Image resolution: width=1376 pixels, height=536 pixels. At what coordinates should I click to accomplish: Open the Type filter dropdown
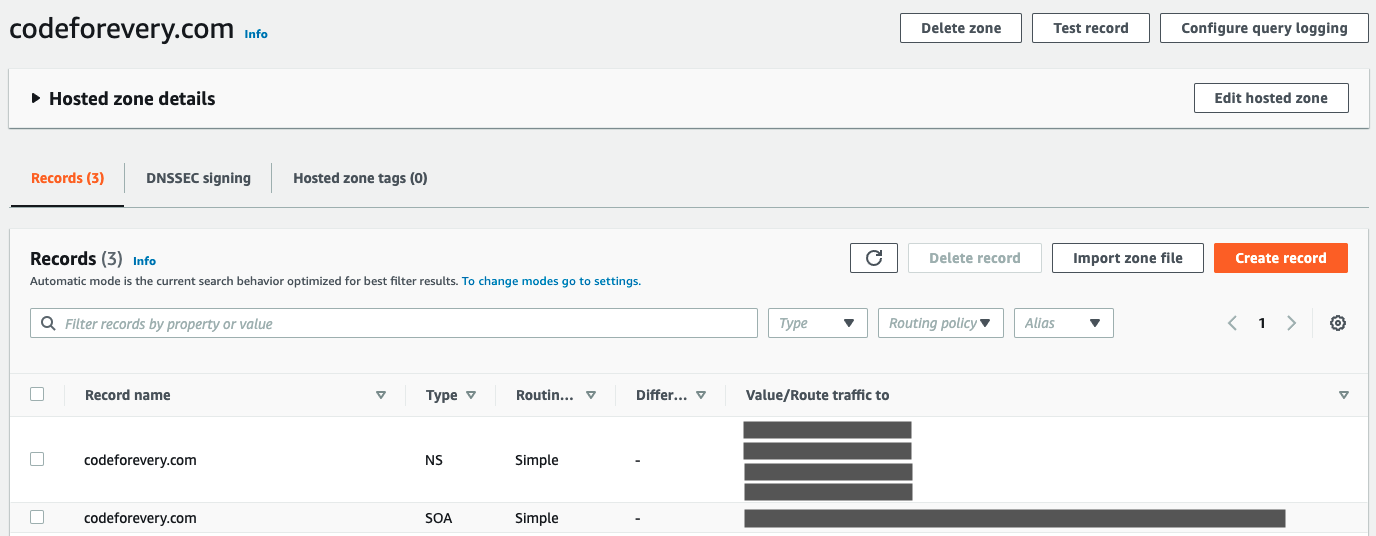(817, 323)
